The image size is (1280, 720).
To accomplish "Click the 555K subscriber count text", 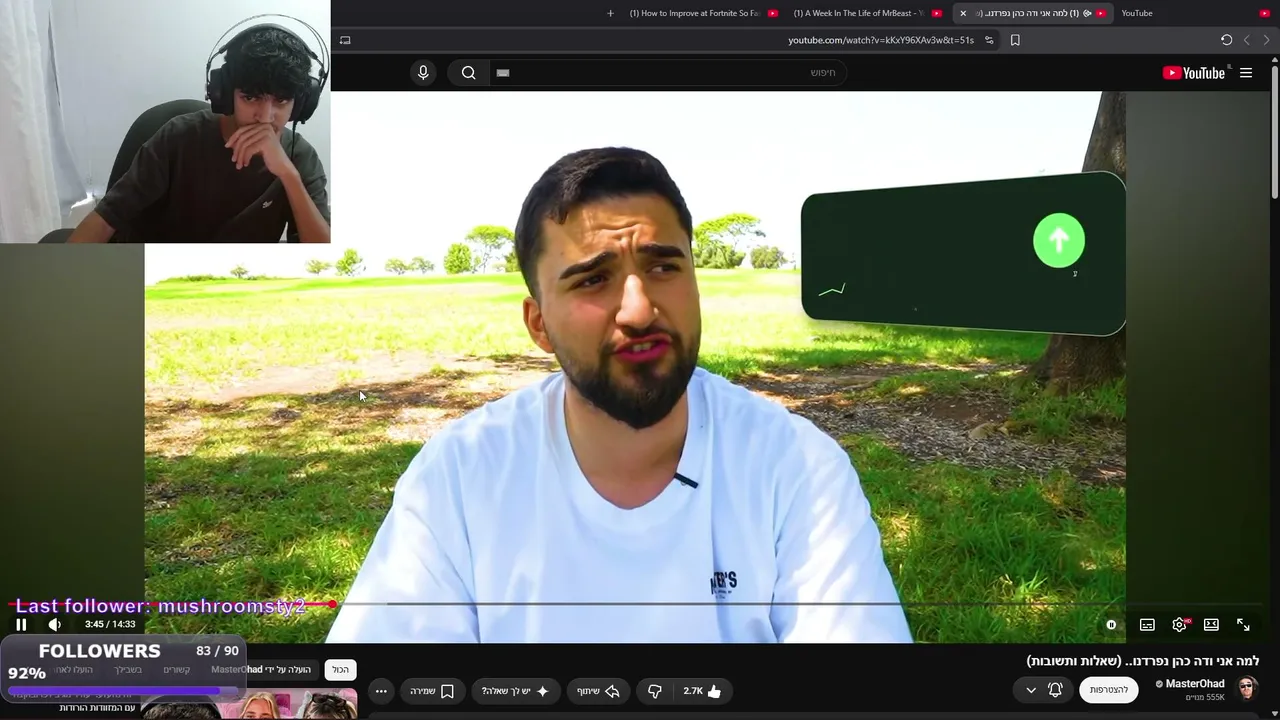I will coord(1205,697).
